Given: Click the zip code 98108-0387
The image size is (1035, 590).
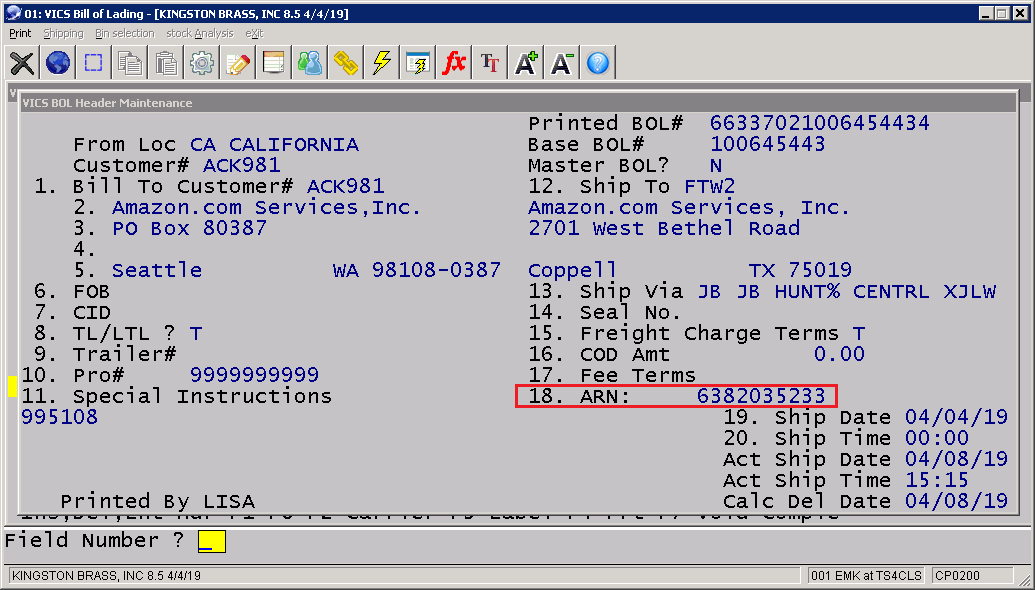Looking at the screenshot, I should tap(436, 270).
